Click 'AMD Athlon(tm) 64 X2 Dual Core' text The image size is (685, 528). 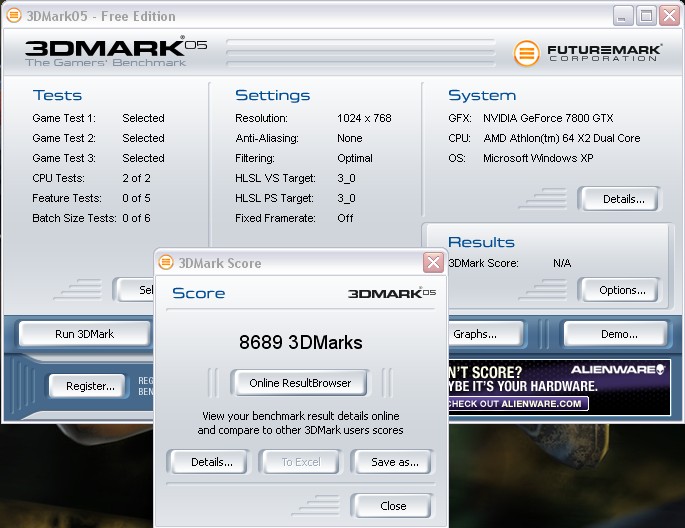click(x=562, y=138)
